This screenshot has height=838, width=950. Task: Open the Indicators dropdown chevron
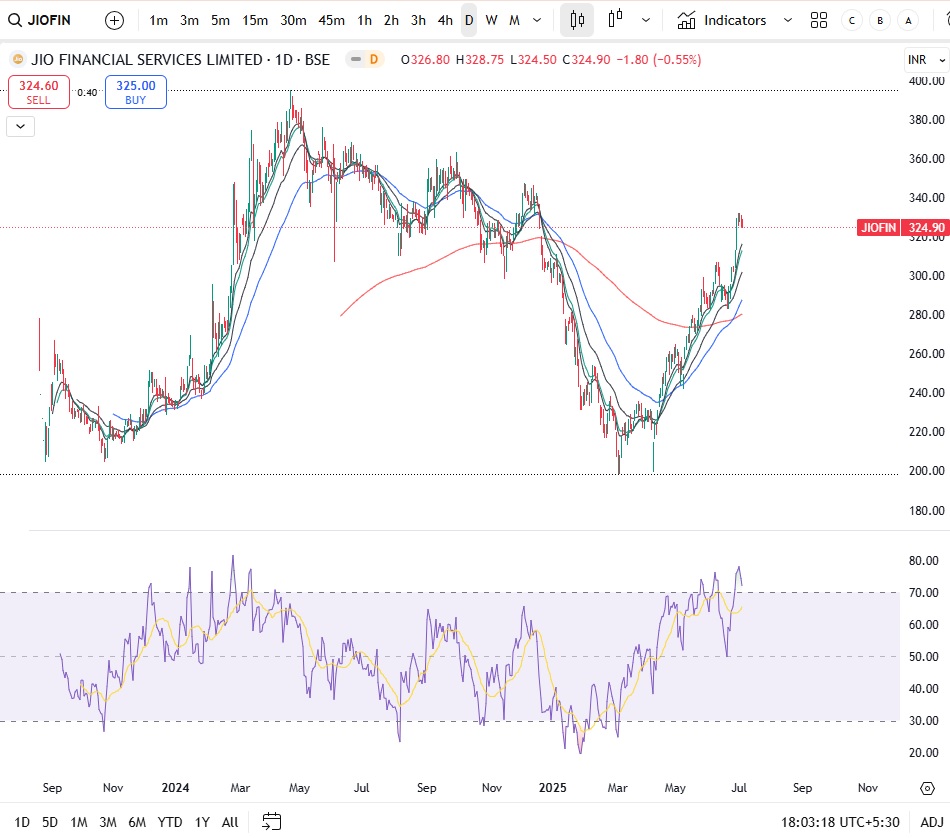click(x=787, y=20)
